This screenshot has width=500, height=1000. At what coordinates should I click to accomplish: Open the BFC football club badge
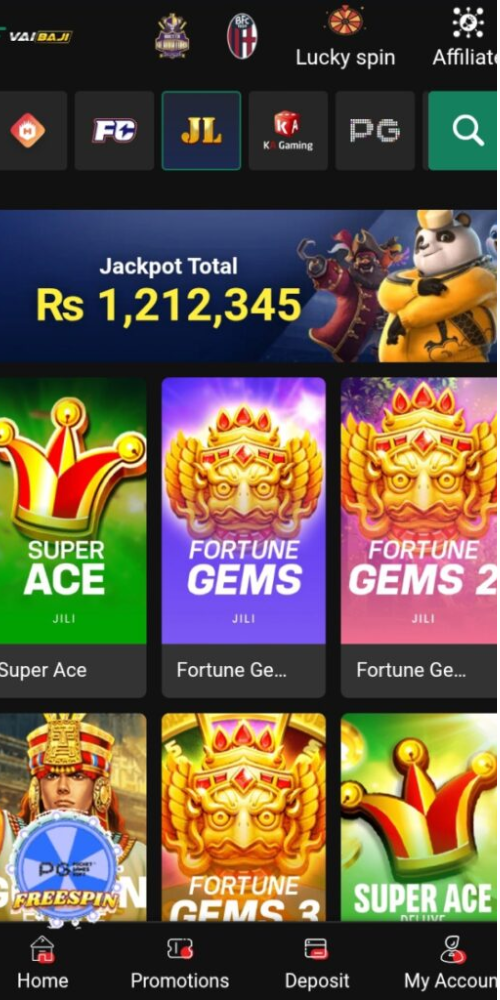click(x=242, y=36)
